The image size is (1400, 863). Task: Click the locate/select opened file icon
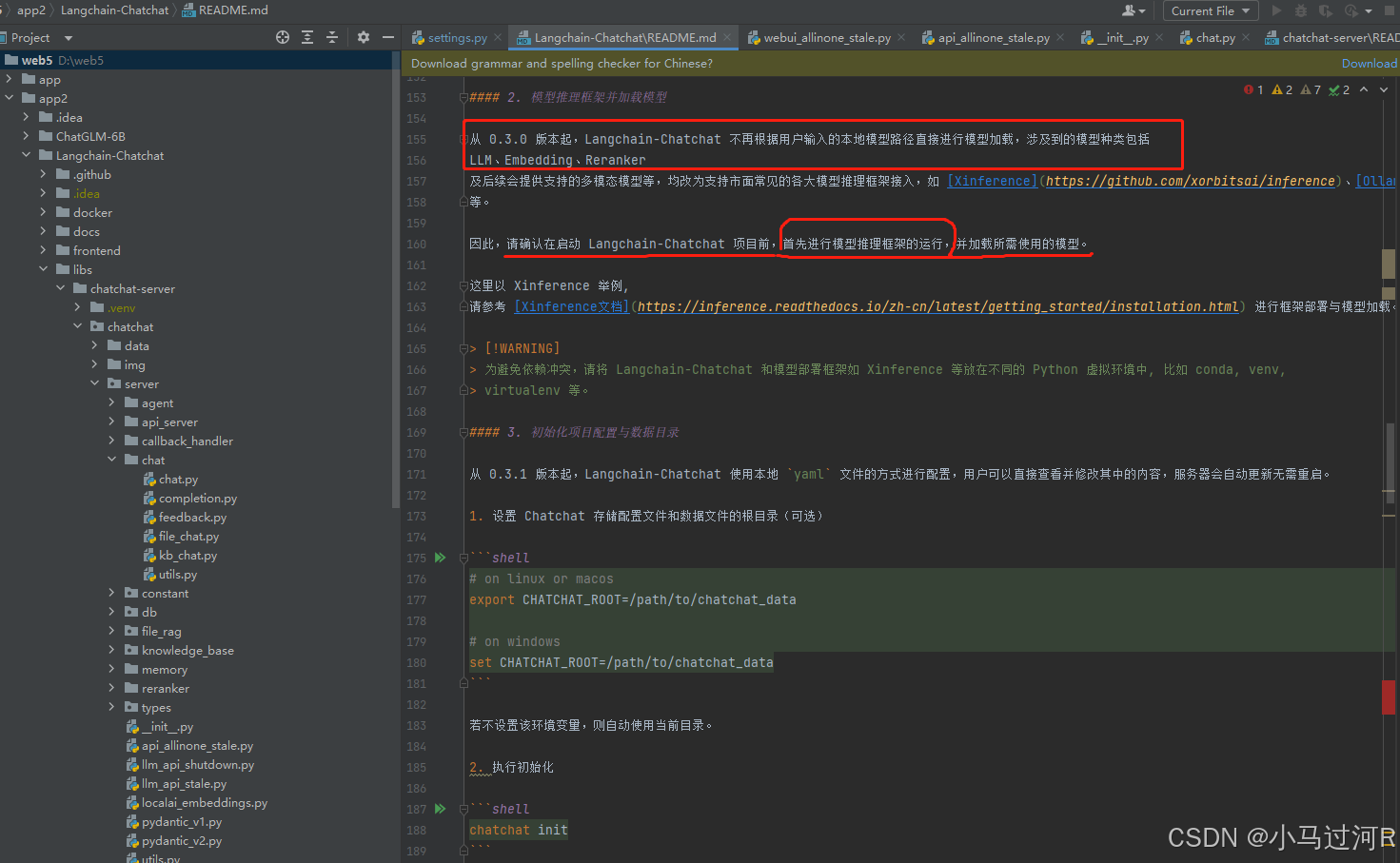click(x=283, y=37)
